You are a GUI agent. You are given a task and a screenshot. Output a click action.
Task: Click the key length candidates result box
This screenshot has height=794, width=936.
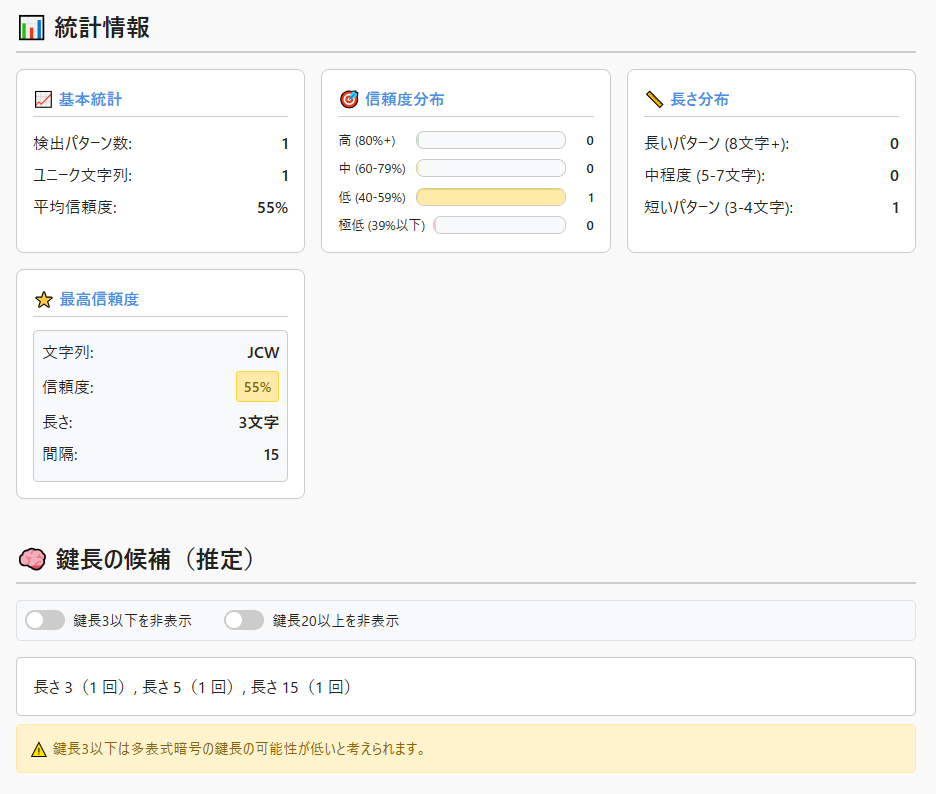point(466,687)
